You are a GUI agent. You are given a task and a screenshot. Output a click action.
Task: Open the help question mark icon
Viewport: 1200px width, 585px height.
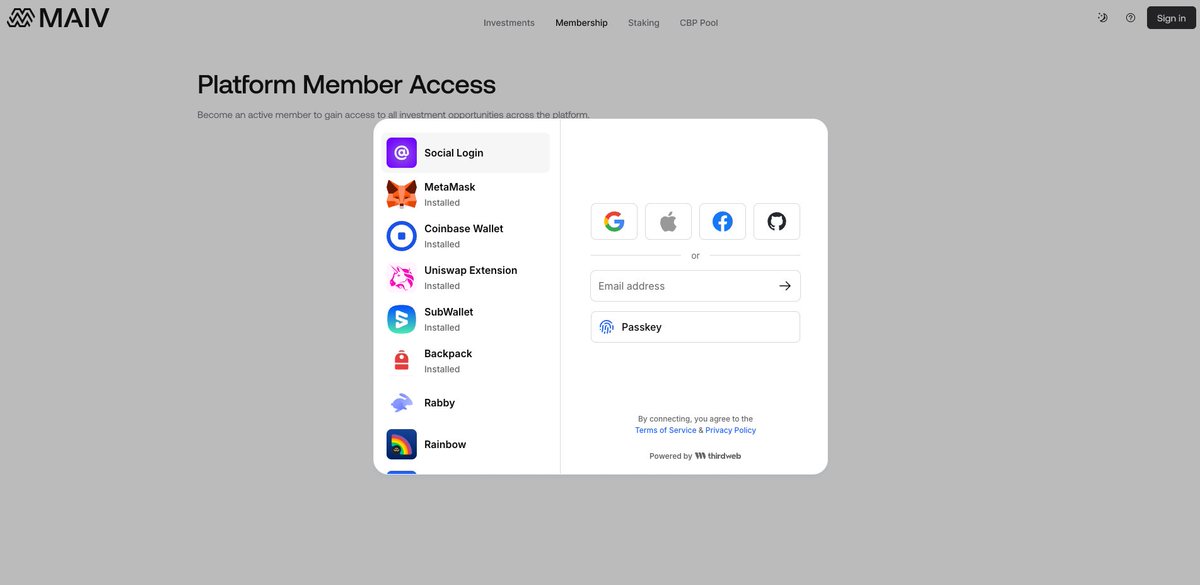(x=1130, y=18)
